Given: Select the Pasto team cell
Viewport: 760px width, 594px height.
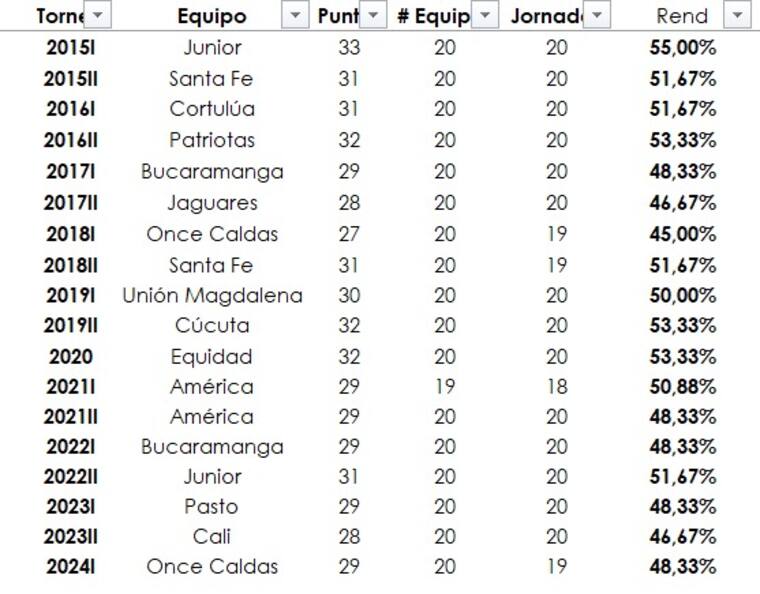Looking at the screenshot, I should 212,506.
